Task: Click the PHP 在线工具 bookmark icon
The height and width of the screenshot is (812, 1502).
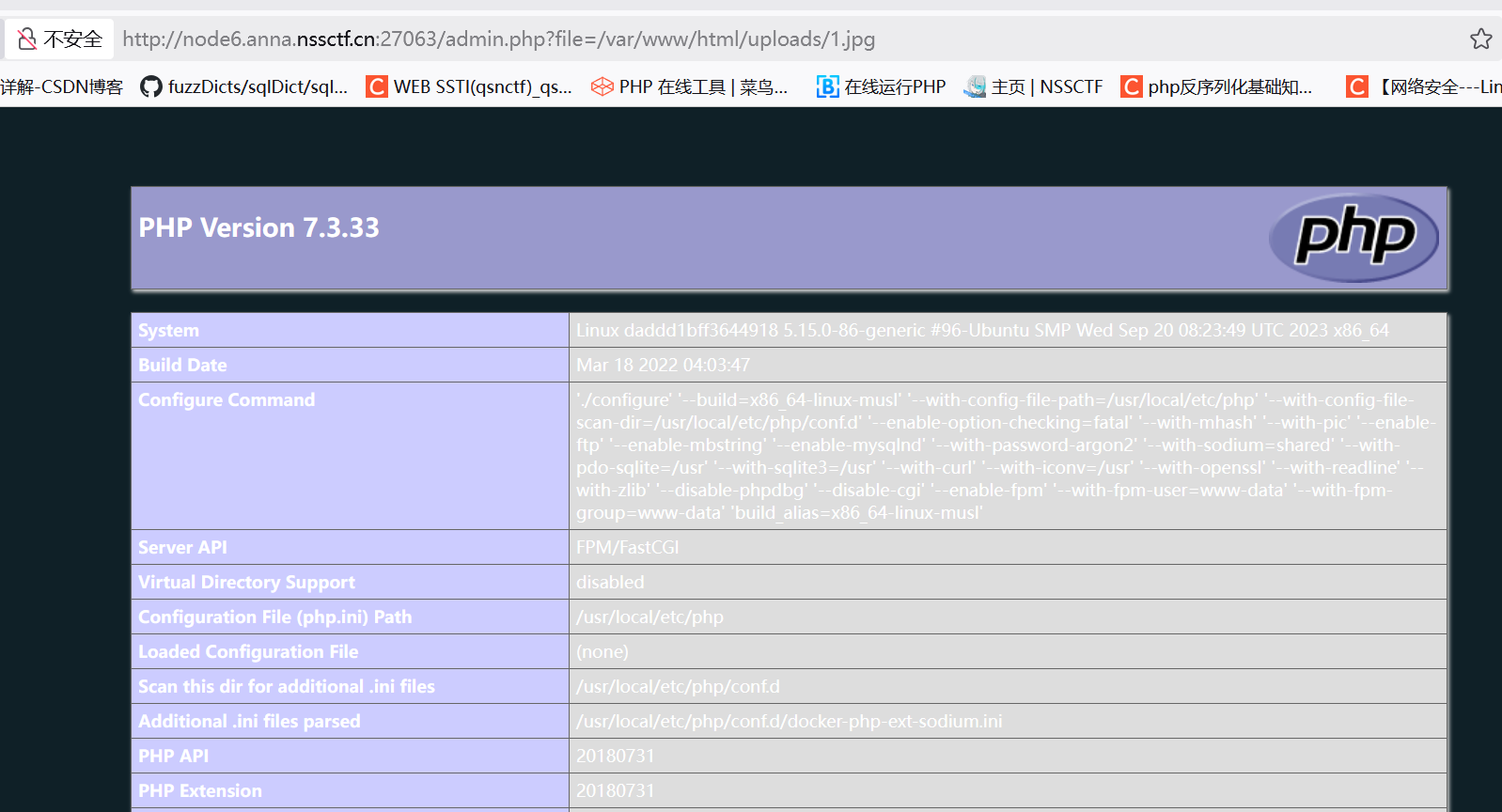Action: pos(602,86)
